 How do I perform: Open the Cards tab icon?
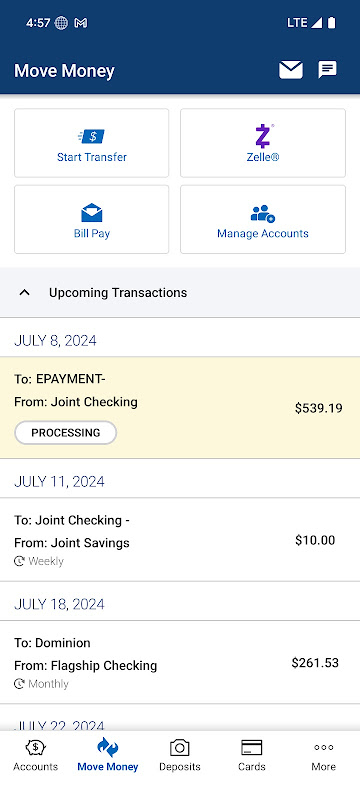251,748
